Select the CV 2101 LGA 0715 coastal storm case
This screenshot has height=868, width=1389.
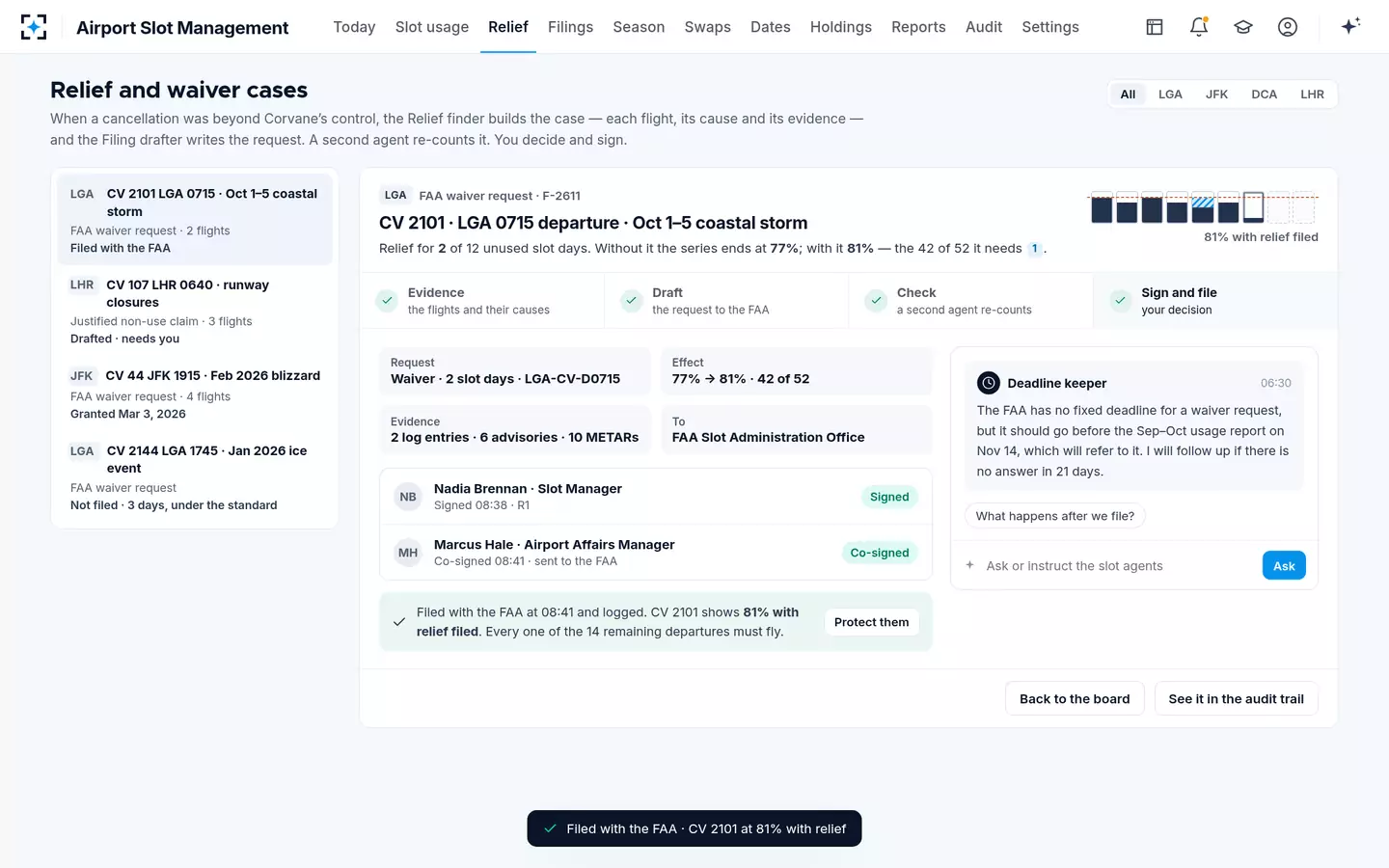195,220
